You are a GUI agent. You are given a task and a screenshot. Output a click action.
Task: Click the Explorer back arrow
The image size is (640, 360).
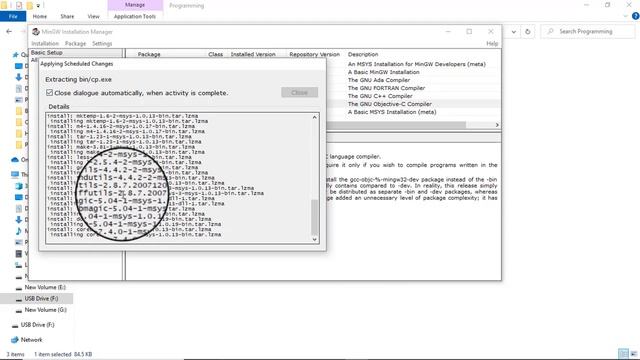coord(9,31)
